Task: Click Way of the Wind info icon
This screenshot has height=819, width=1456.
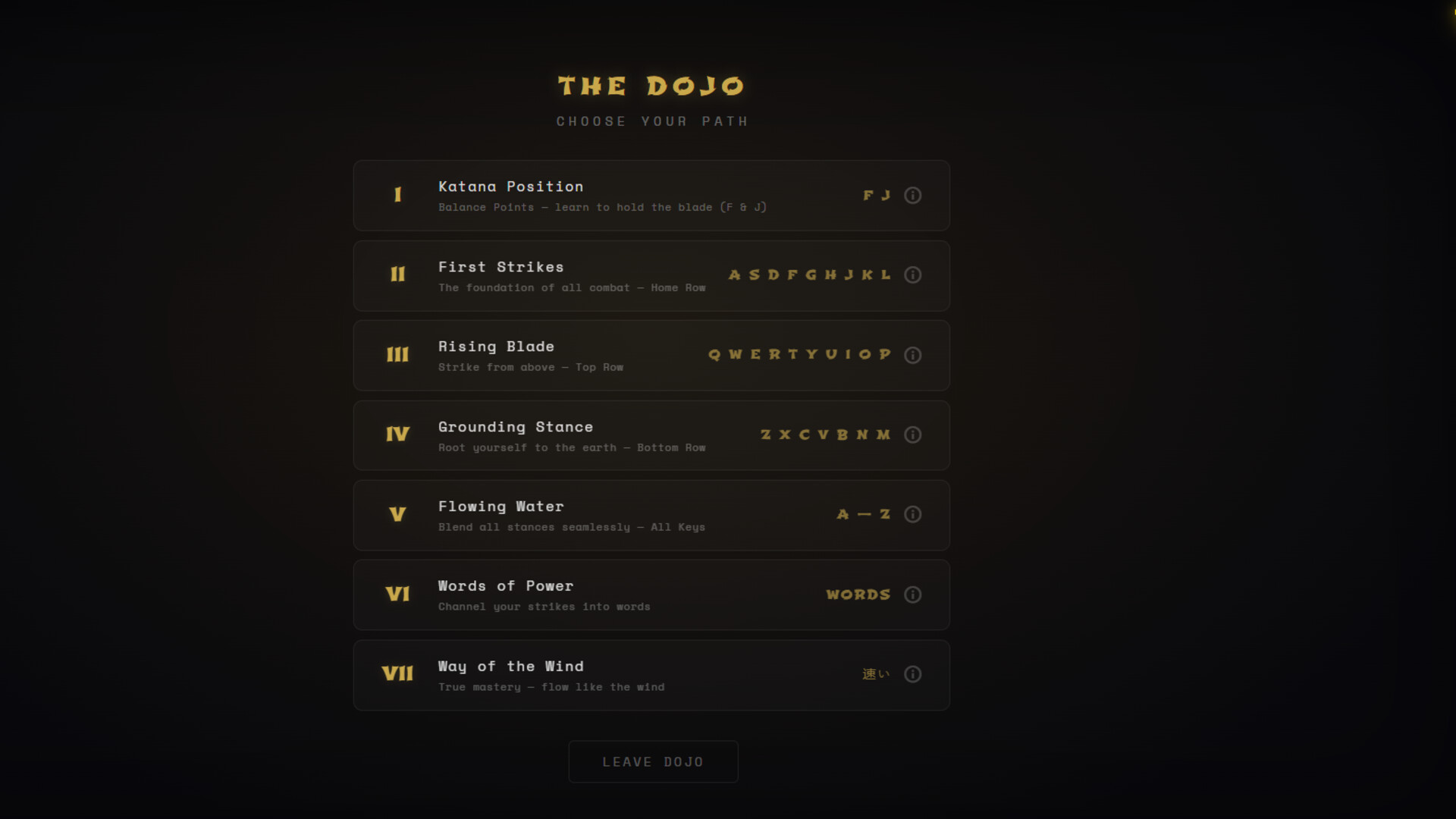Action: 912,674
